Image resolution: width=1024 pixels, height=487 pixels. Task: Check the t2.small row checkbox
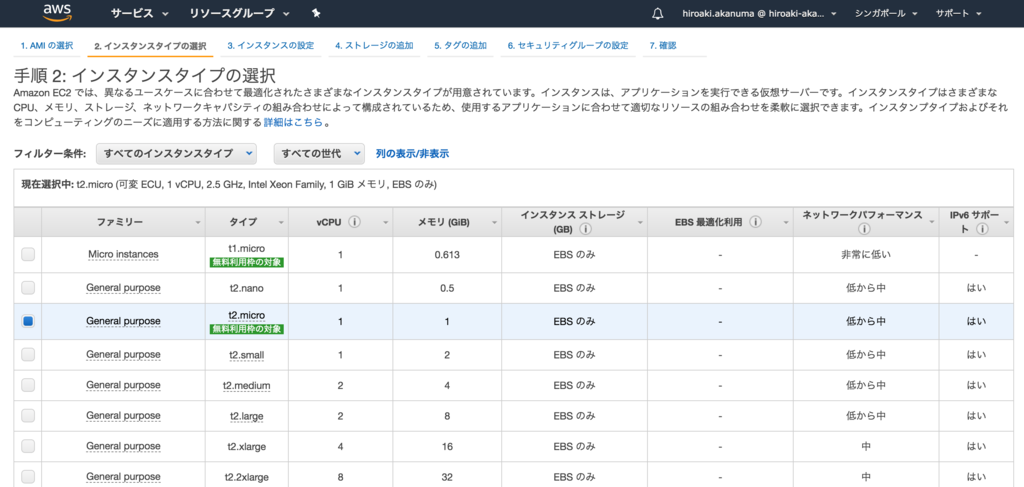pyautogui.click(x=28, y=354)
